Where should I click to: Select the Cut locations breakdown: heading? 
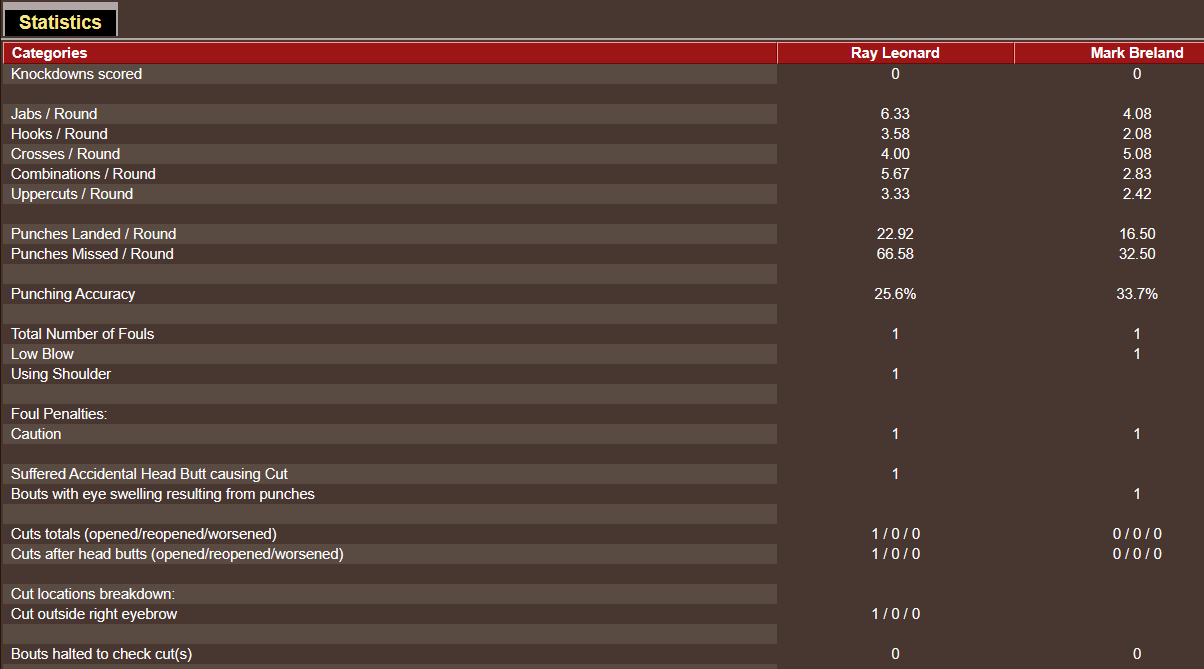tap(93, 594)
